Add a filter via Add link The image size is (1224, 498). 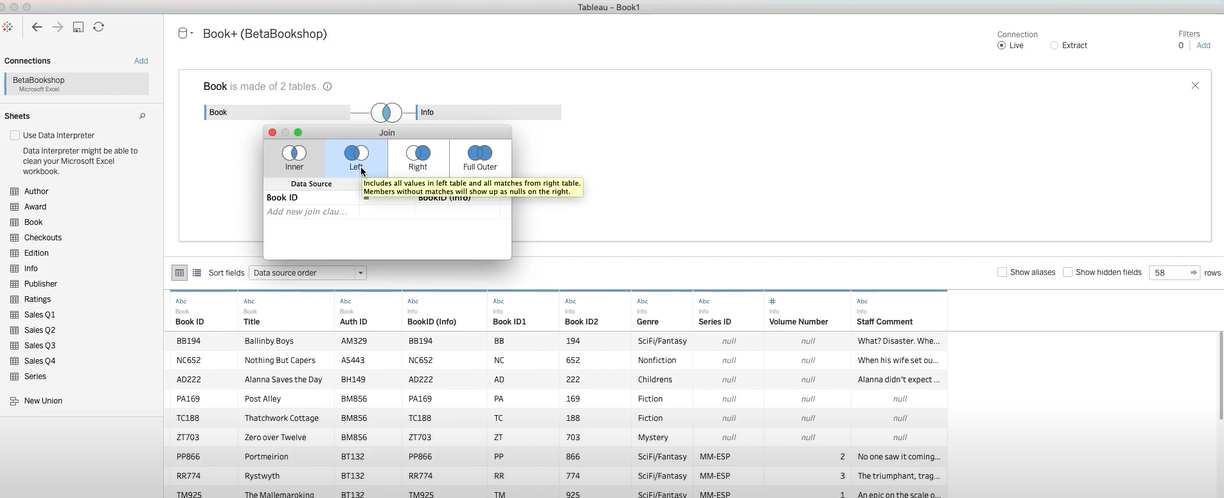pyautogui.click(x=1204, y=45)
